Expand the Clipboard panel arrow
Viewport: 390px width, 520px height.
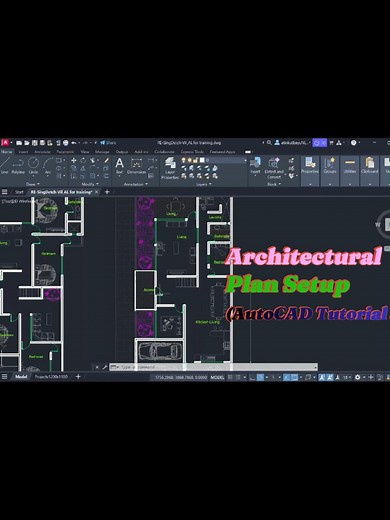(x=369, y=184)
